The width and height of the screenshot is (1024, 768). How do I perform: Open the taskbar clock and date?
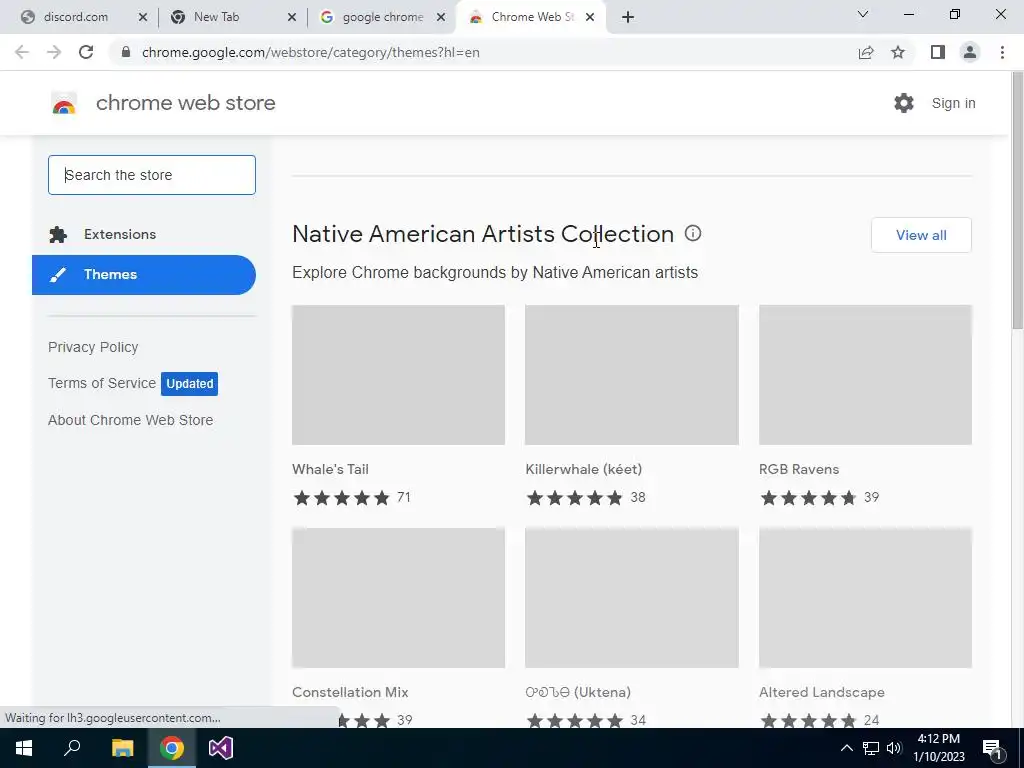point(938,748)
